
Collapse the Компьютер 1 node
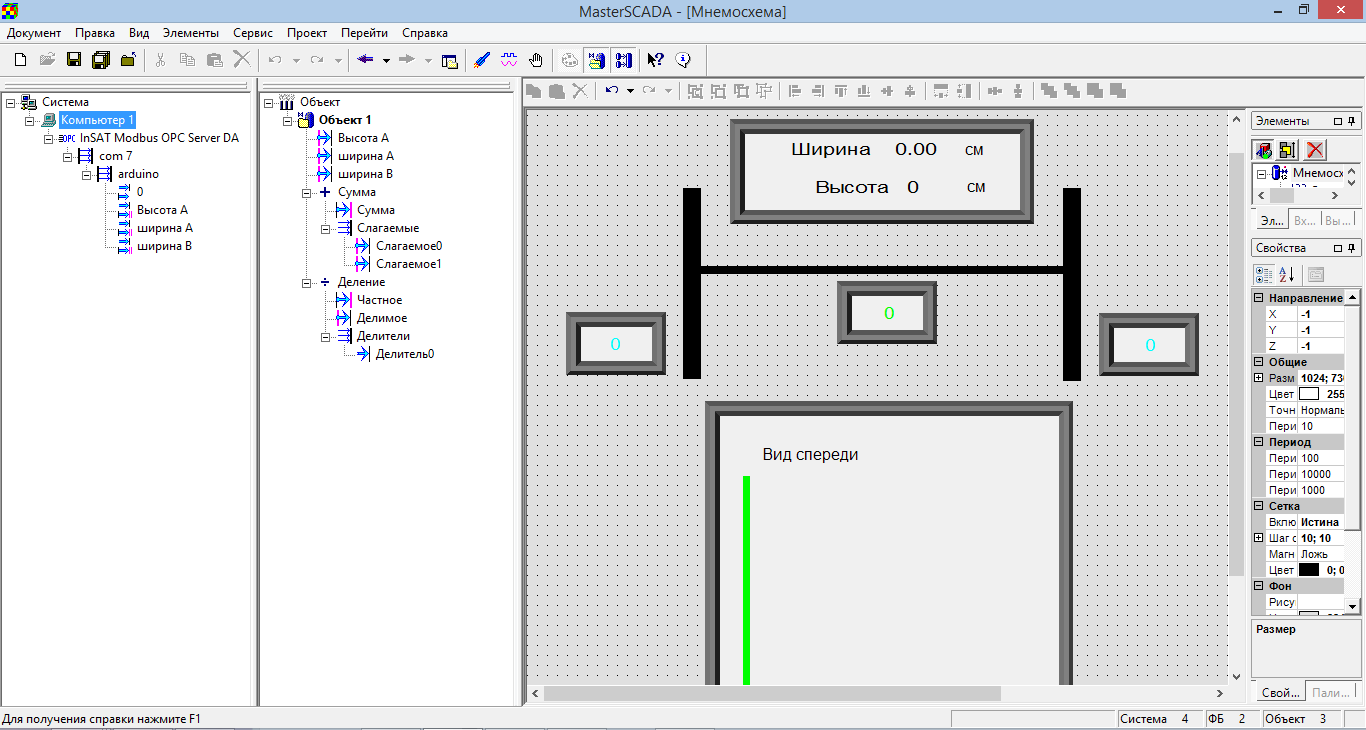pyautogui.click(x=30, y=120)
